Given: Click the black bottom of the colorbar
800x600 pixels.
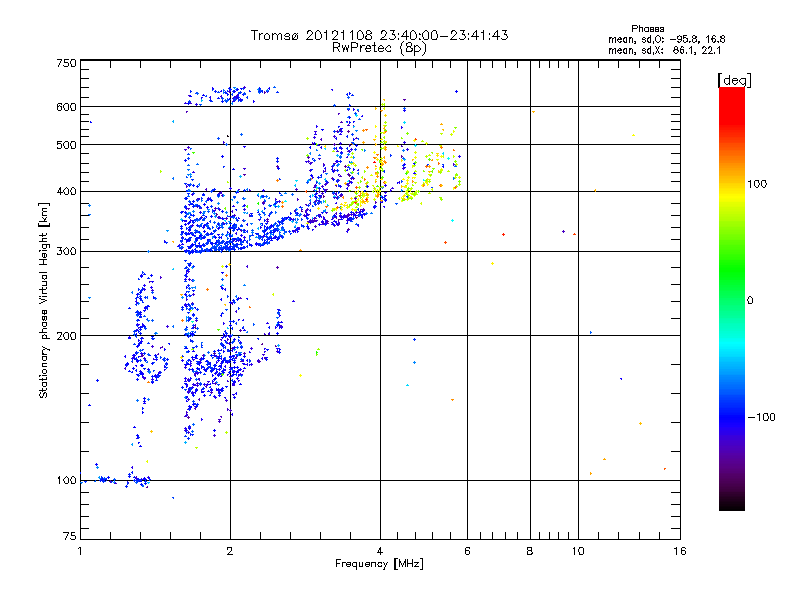Looking at the screenshot, I should [x=732, y=503].
